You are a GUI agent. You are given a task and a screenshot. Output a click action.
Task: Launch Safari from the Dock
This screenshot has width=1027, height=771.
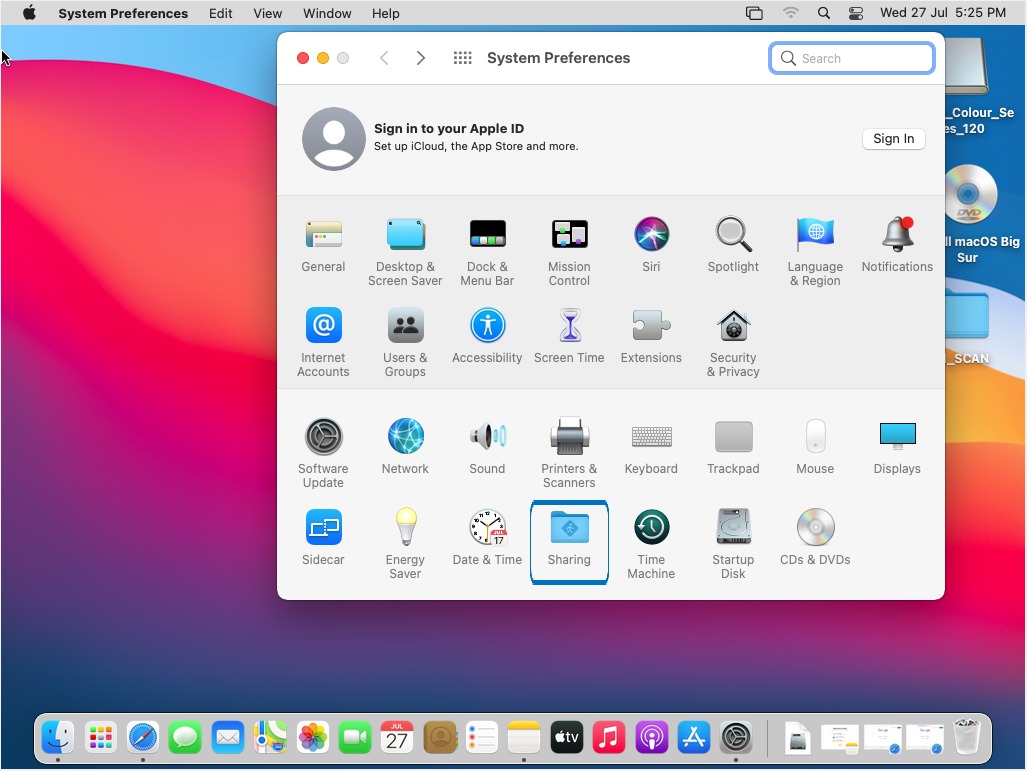(143, 739)
